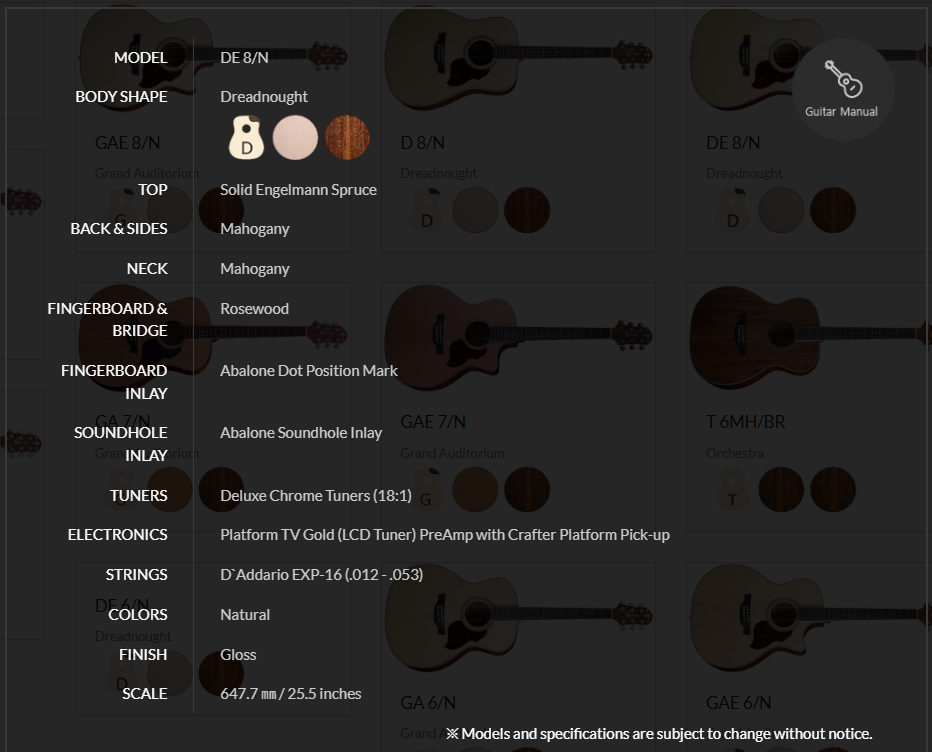Click the T 6MH/BR model title
The height and width of the screenshot is (752, 932).
point(745,421)
